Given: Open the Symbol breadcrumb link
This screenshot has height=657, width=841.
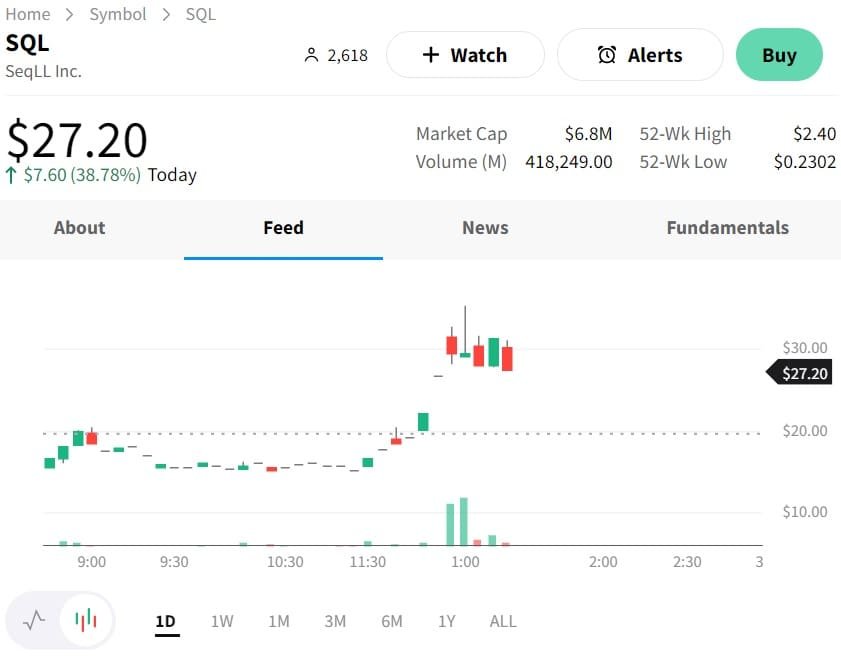Looking at the screenshot, I should (x=118, y=14).
